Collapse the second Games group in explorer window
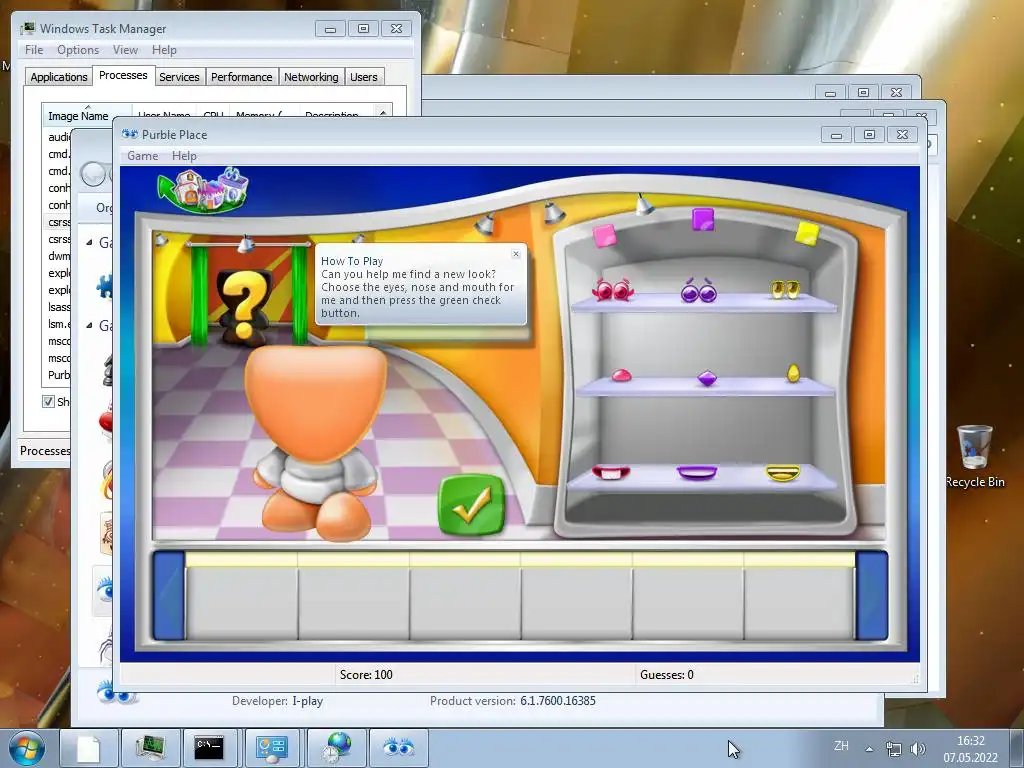The width and height of the screenshot is (1024, 768). click(x=89, y=325)
